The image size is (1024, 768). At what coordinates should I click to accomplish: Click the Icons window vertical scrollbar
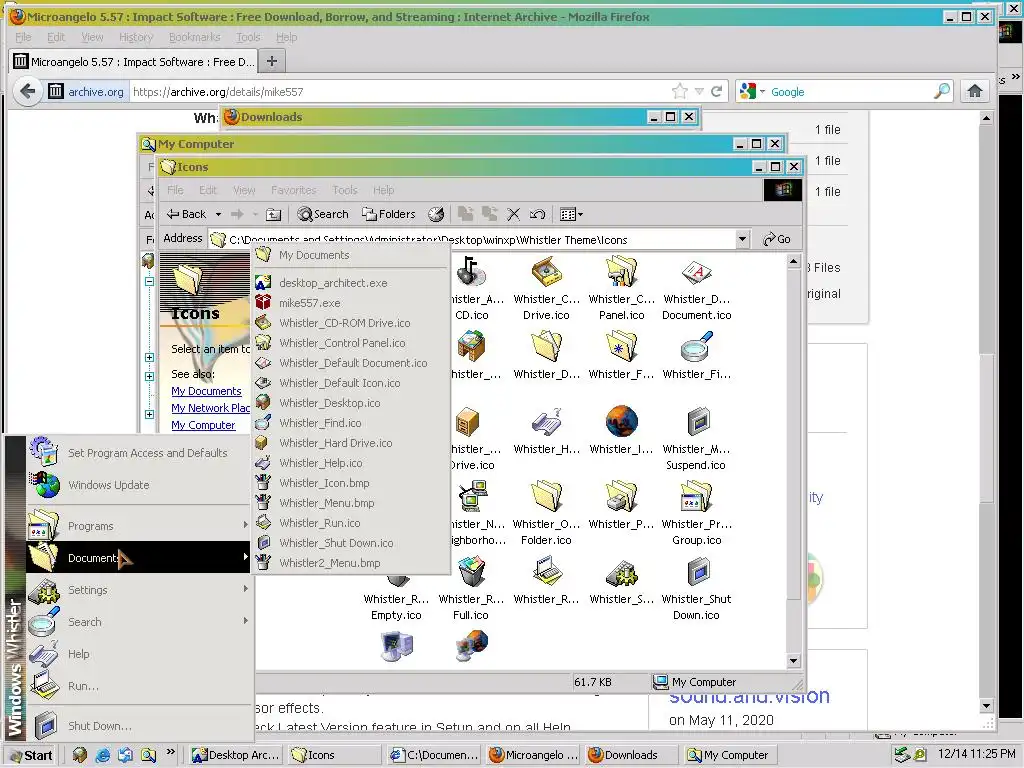tap(793, 460)
